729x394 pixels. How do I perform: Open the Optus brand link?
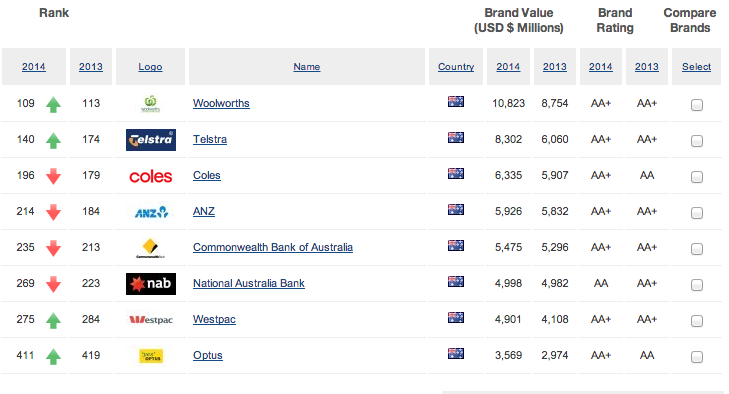coord(208,355)
